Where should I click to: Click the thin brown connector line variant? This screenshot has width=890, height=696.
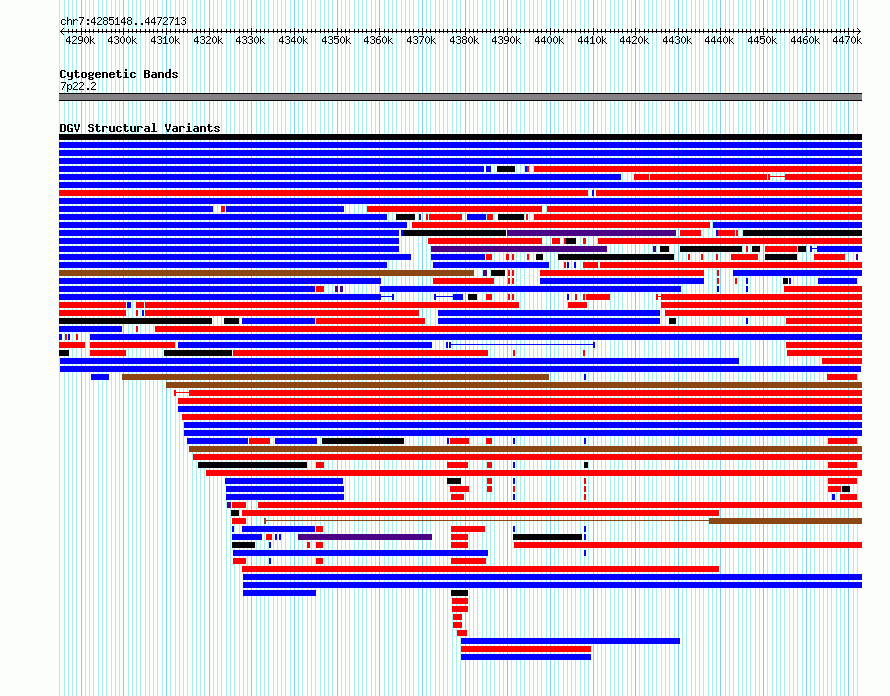(x=487, y=521)
